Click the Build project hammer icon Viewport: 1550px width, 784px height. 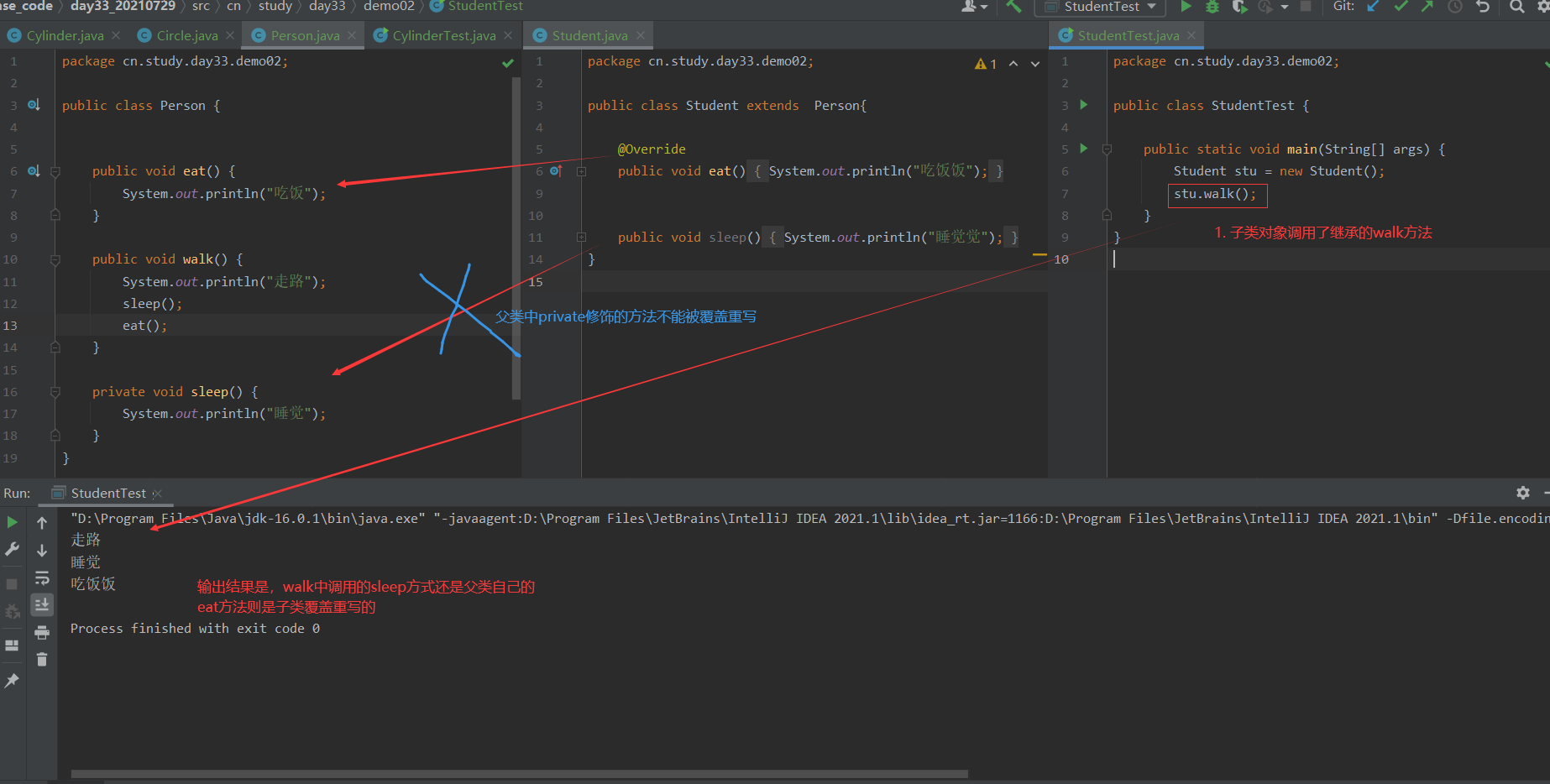[1013, 7]
